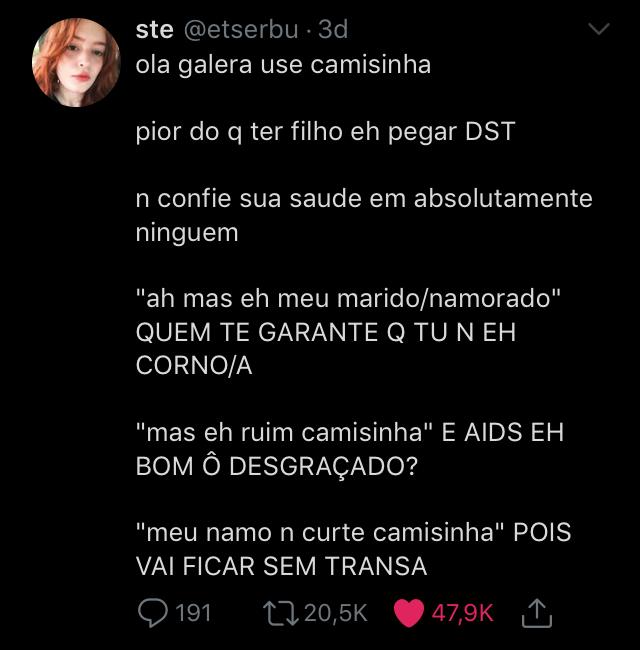Open ste's profile picture

click(x=76, y=62)
